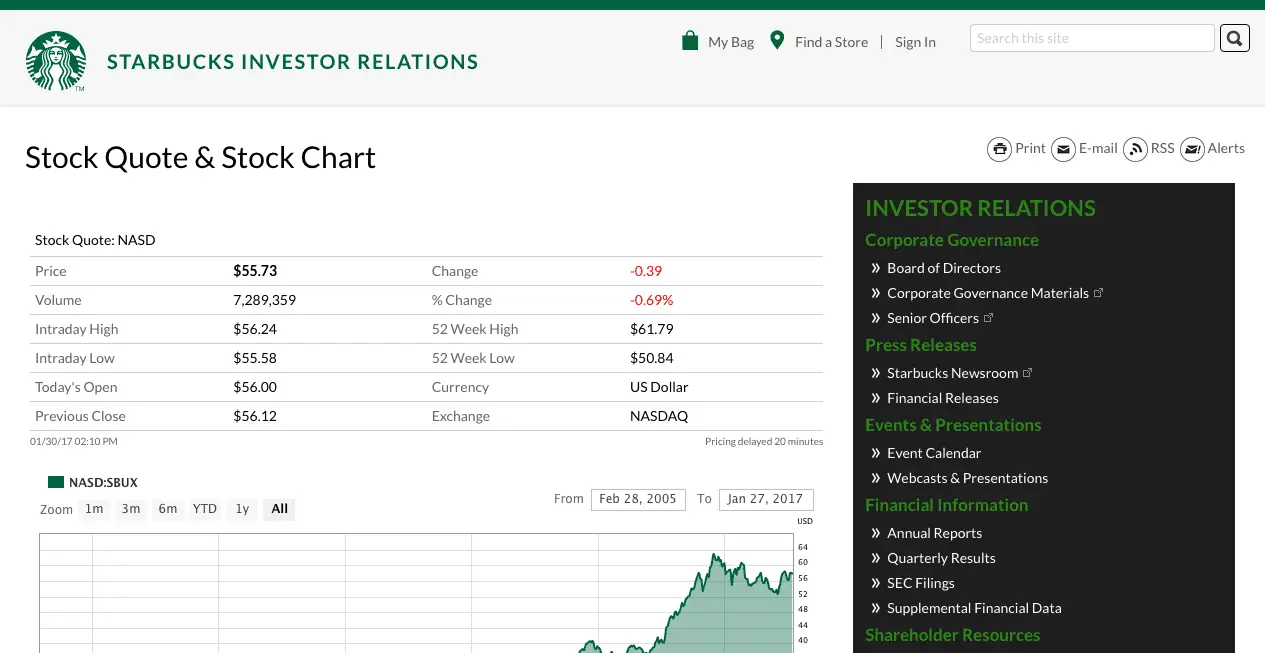This screenshot has height=653, width=1265.
Task: Open the To date field
Action: [x=766, y=499]
